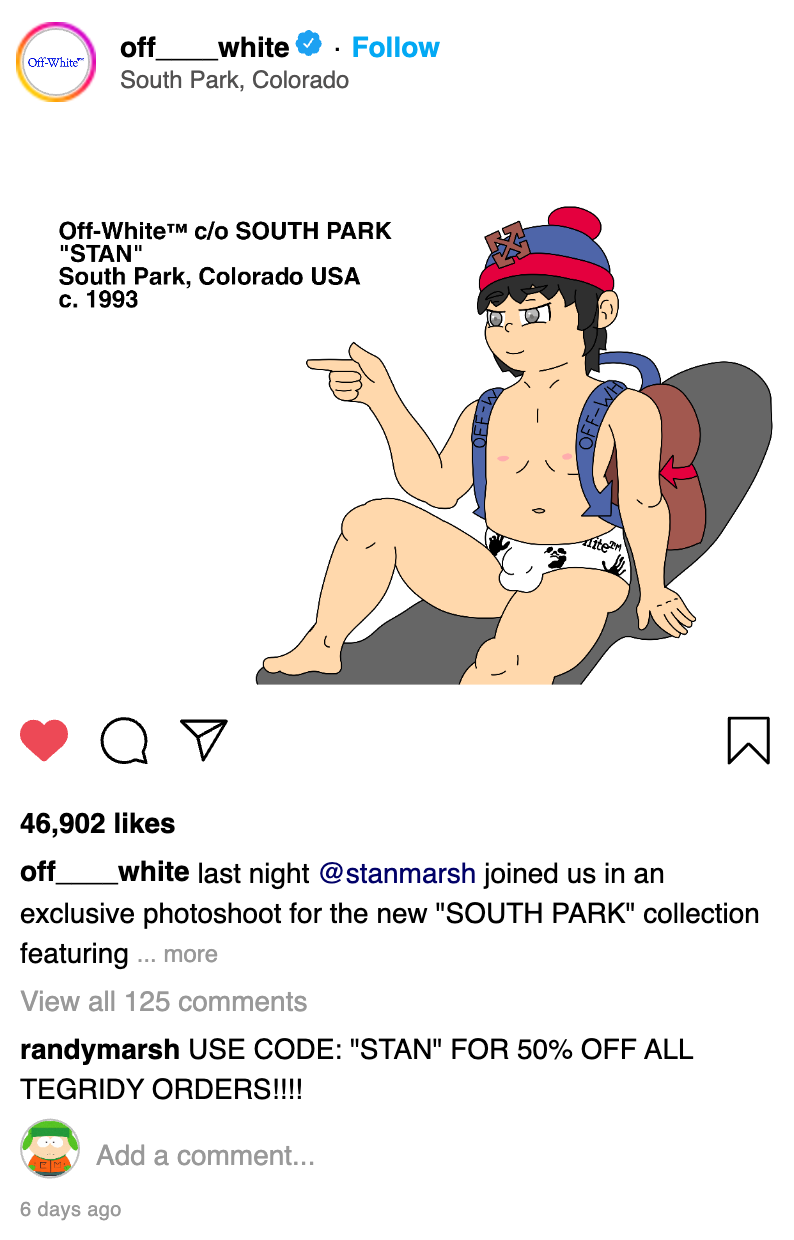This screenshot has height=1240, width=794.
Task: Click the "6 days ago" timestamp
Action: coord(70,1209)
